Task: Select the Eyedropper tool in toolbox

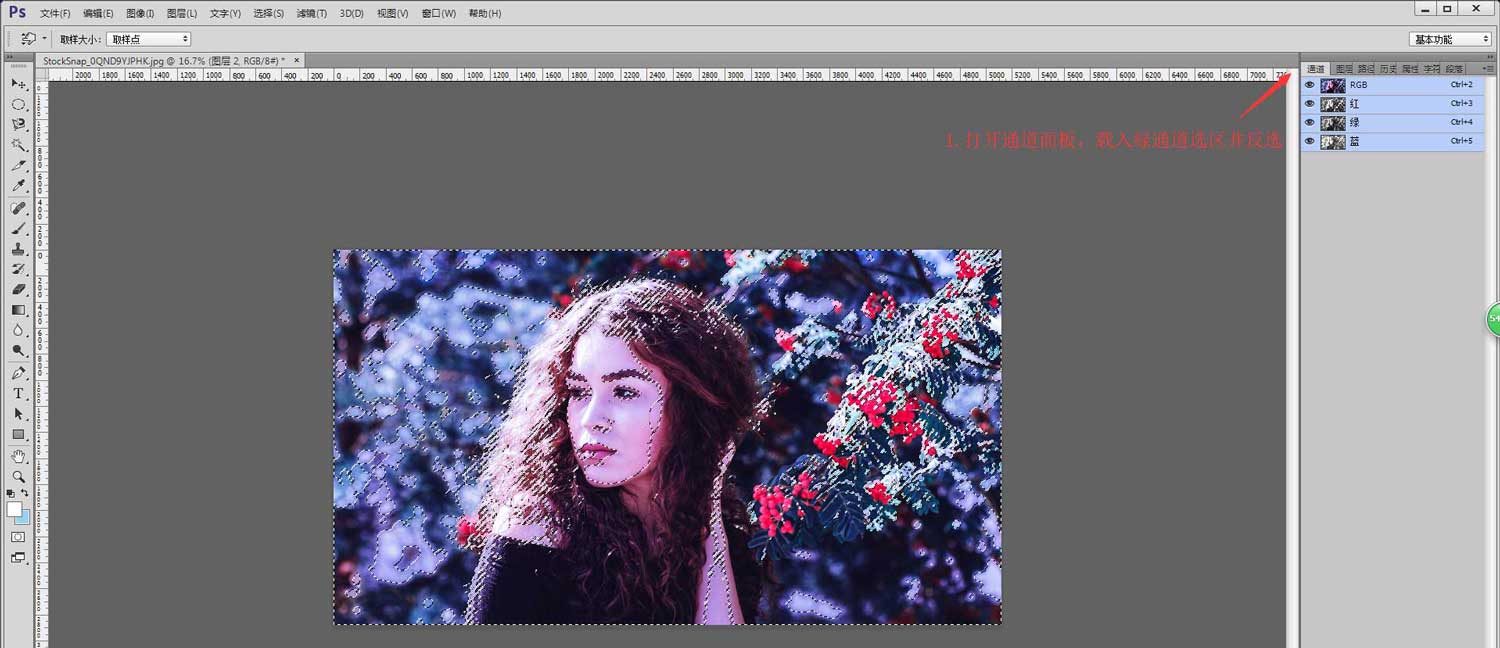Action: [18, 186]
